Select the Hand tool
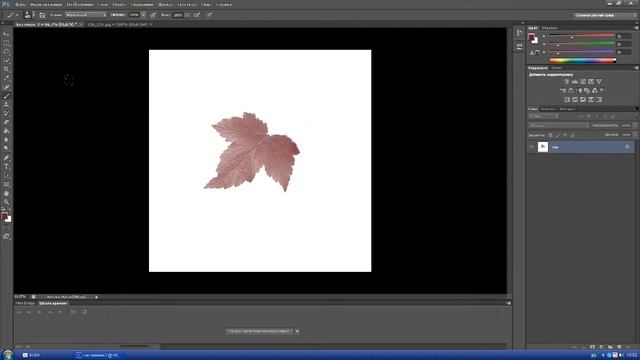The image size is (640, 360). pyautogui.click(x=6, y=193)
